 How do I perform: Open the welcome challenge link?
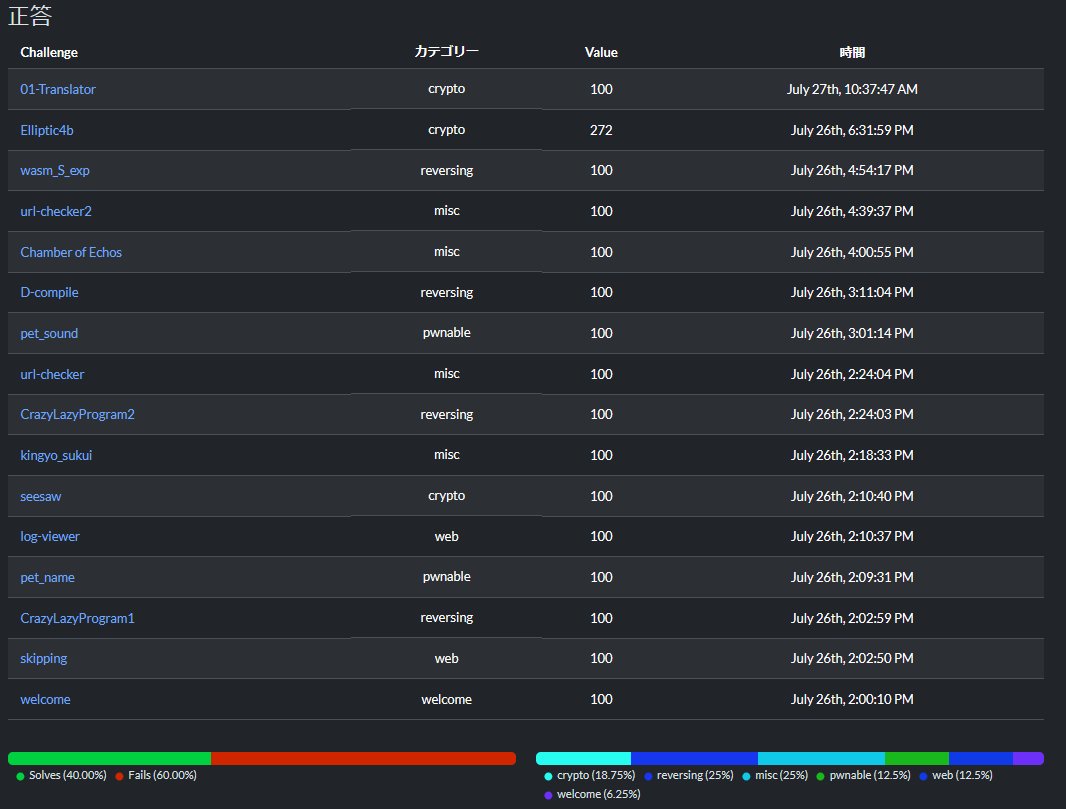tap(46, 700)
